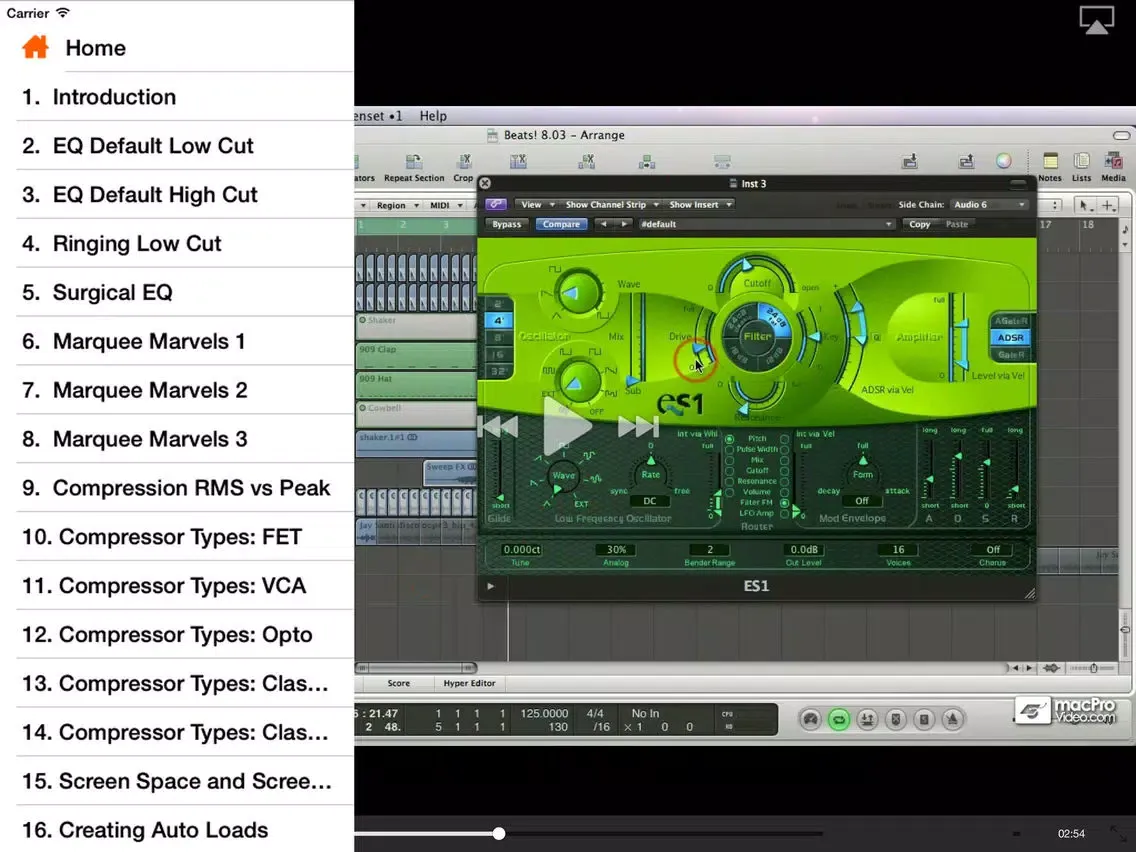Viewport: 1136px width, 852px height.
Task: Open the Media browser icon
Action: pyautogui.click(x=1113, y=165)
